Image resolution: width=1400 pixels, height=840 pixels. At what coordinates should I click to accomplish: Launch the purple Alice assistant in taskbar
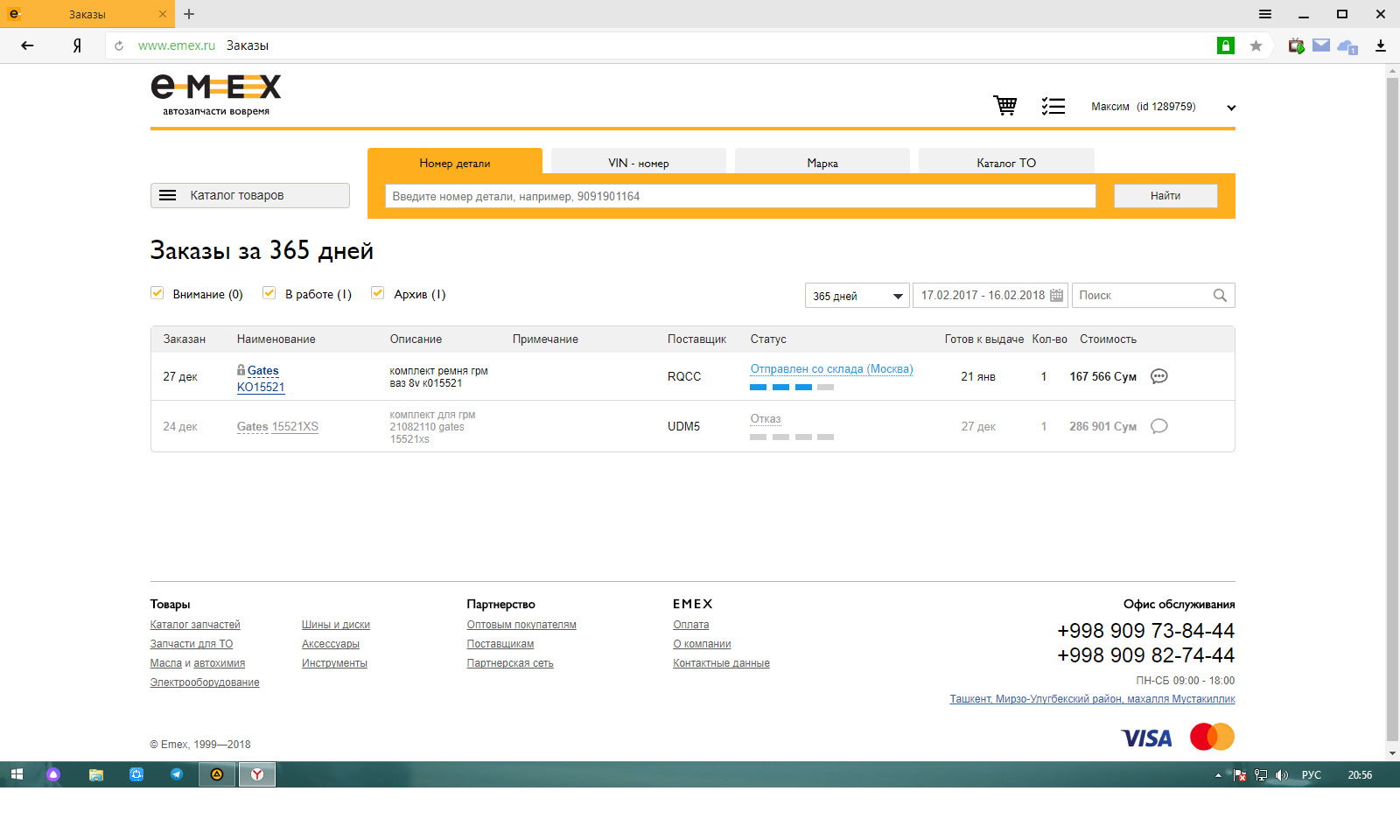tap(53, 774)
